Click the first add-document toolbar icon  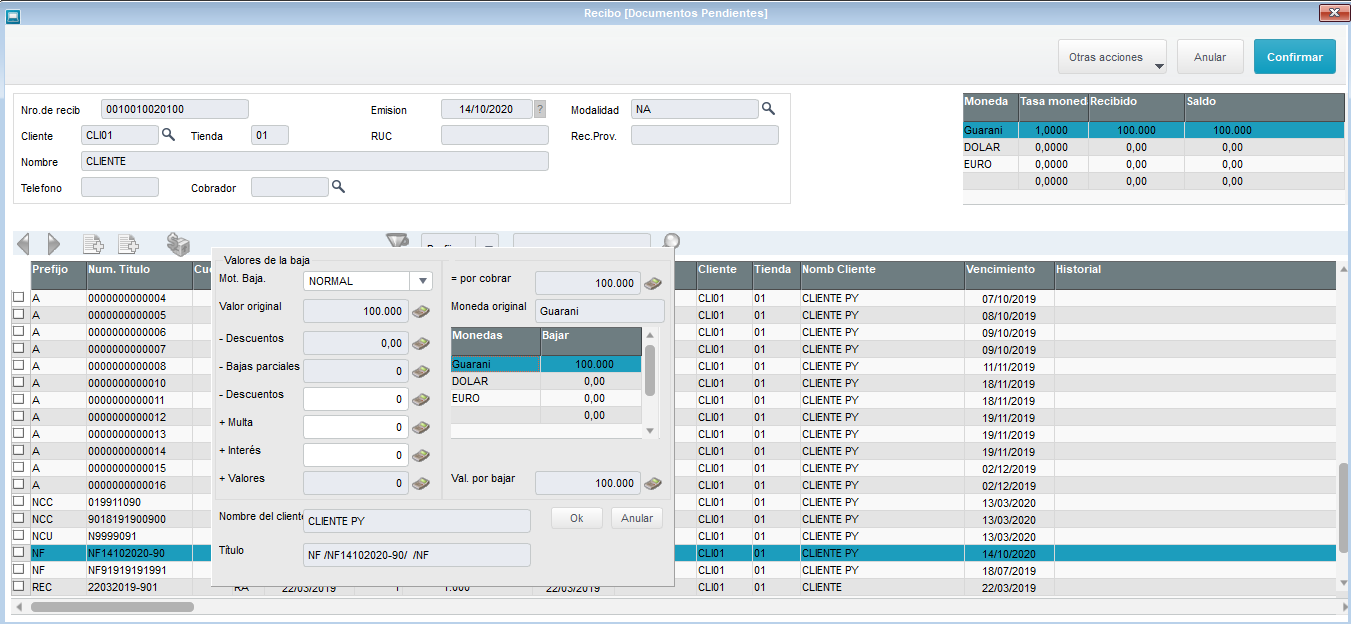pyautogui.click(x=93, y=243)
